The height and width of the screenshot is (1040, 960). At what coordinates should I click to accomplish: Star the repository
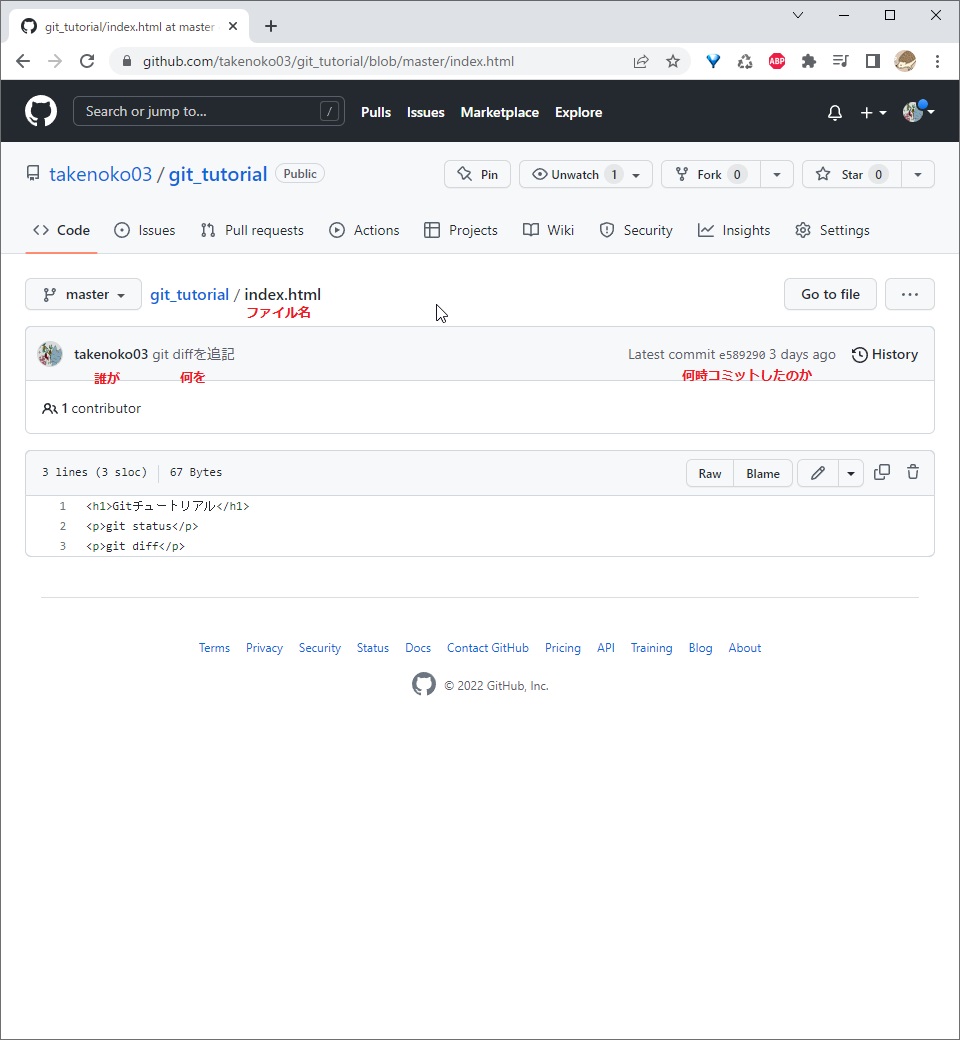point(852,174)
